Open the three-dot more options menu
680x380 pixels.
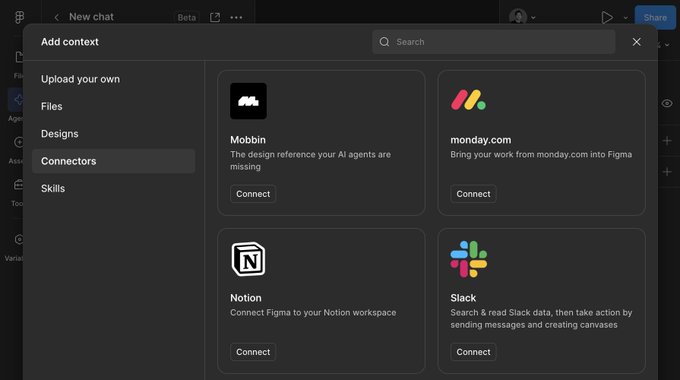point(236,17)
